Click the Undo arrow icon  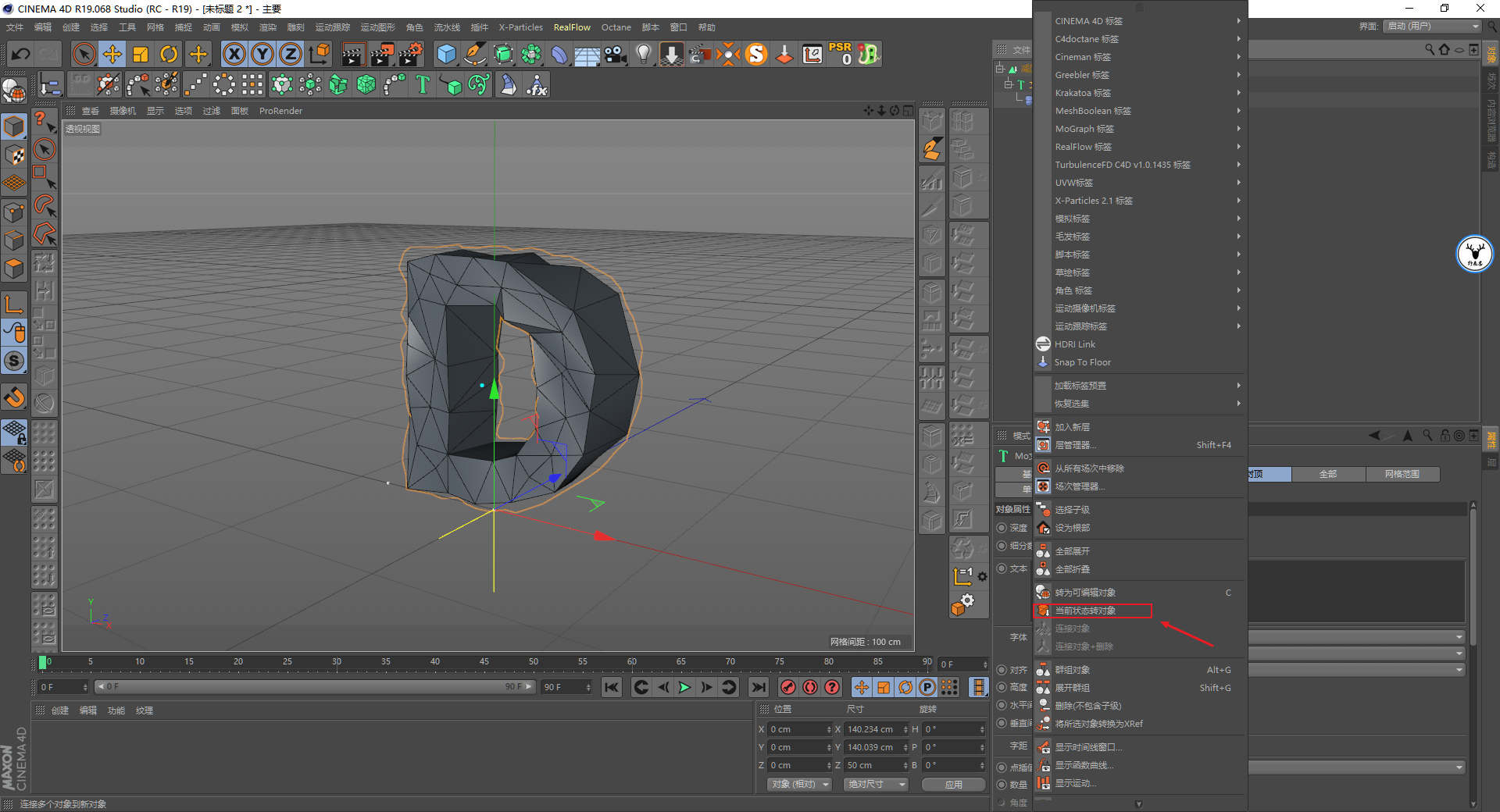coord(21,54)
